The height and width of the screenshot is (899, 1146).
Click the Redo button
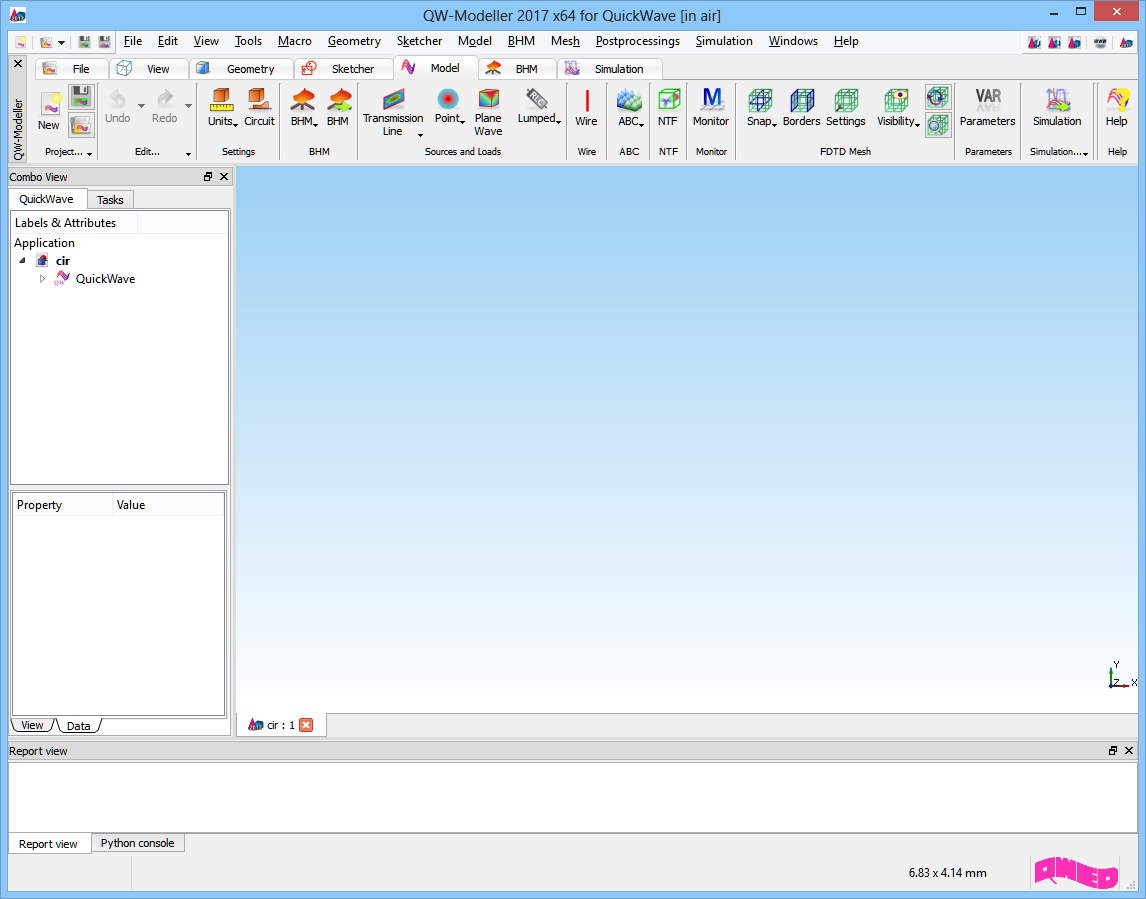tap(164, 107)
